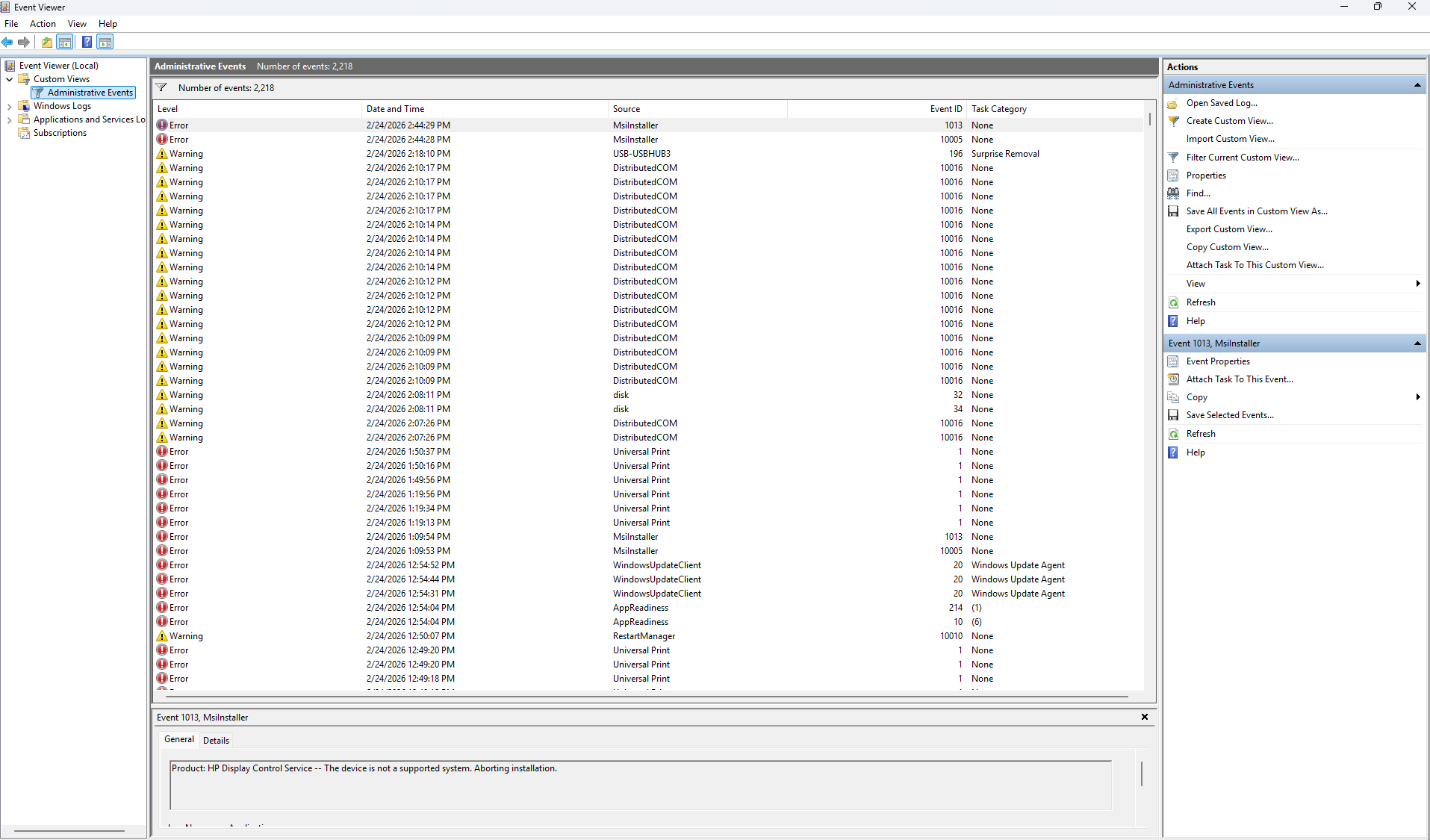The height and width of the screenshot is (840, 1430).
Task: Select the USB-USBHUB3 Surprise Removal warning row
Action: 648,154
